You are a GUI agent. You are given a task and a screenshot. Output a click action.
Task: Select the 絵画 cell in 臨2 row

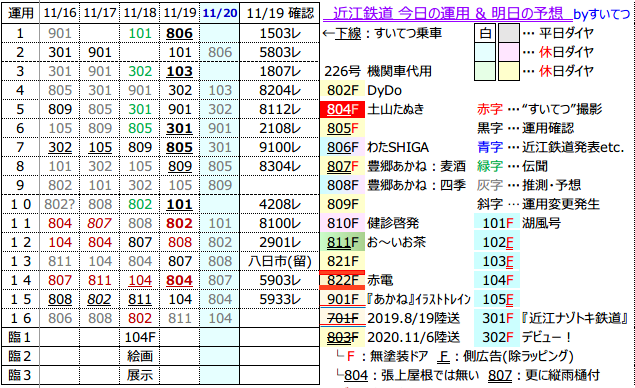tap(140, 356)
